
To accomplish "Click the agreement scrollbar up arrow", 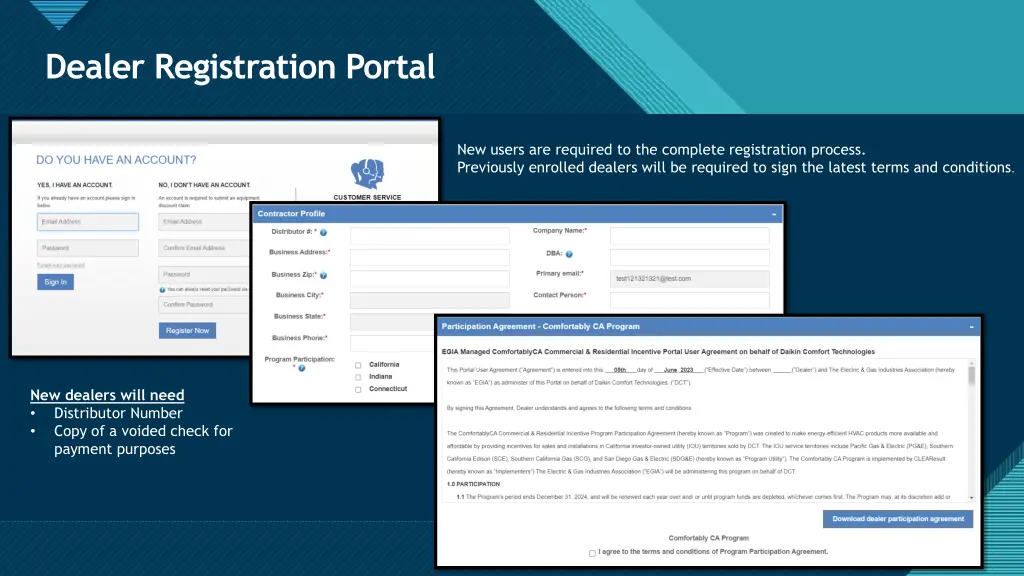I will click(972, 363).
